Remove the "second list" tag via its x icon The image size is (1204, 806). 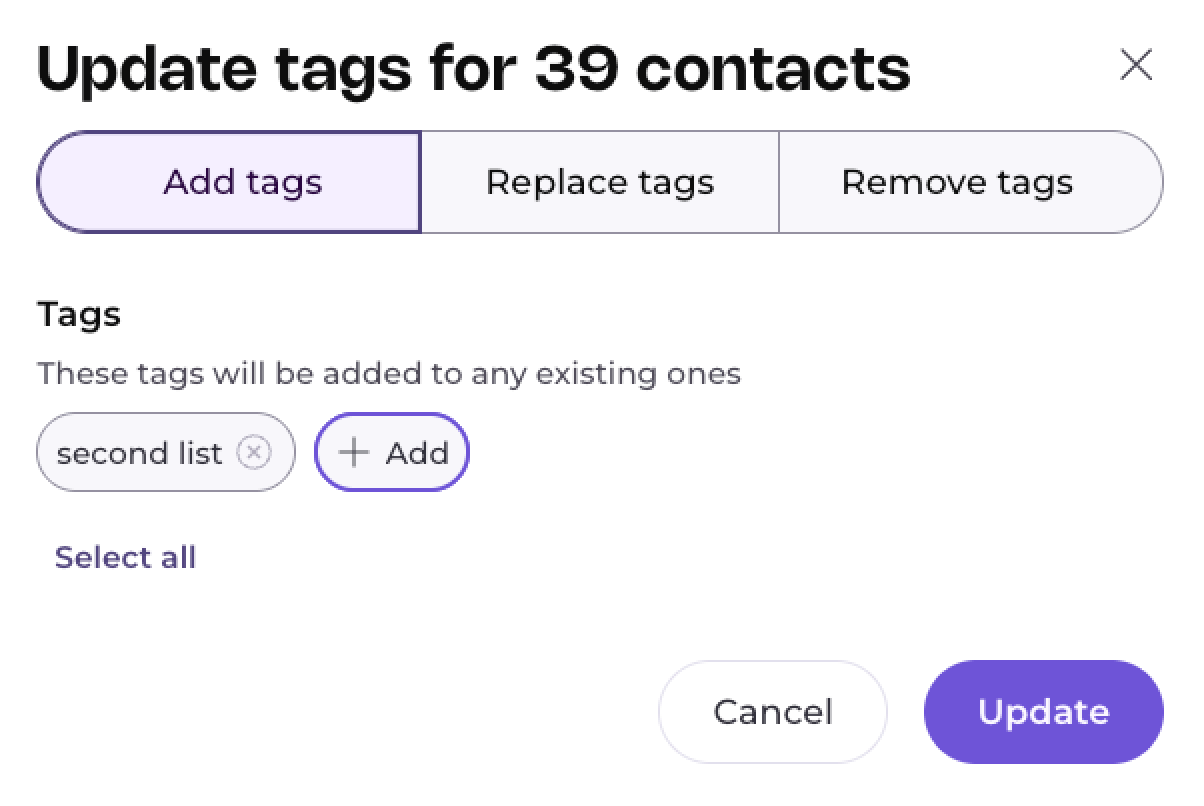point(254,453)
